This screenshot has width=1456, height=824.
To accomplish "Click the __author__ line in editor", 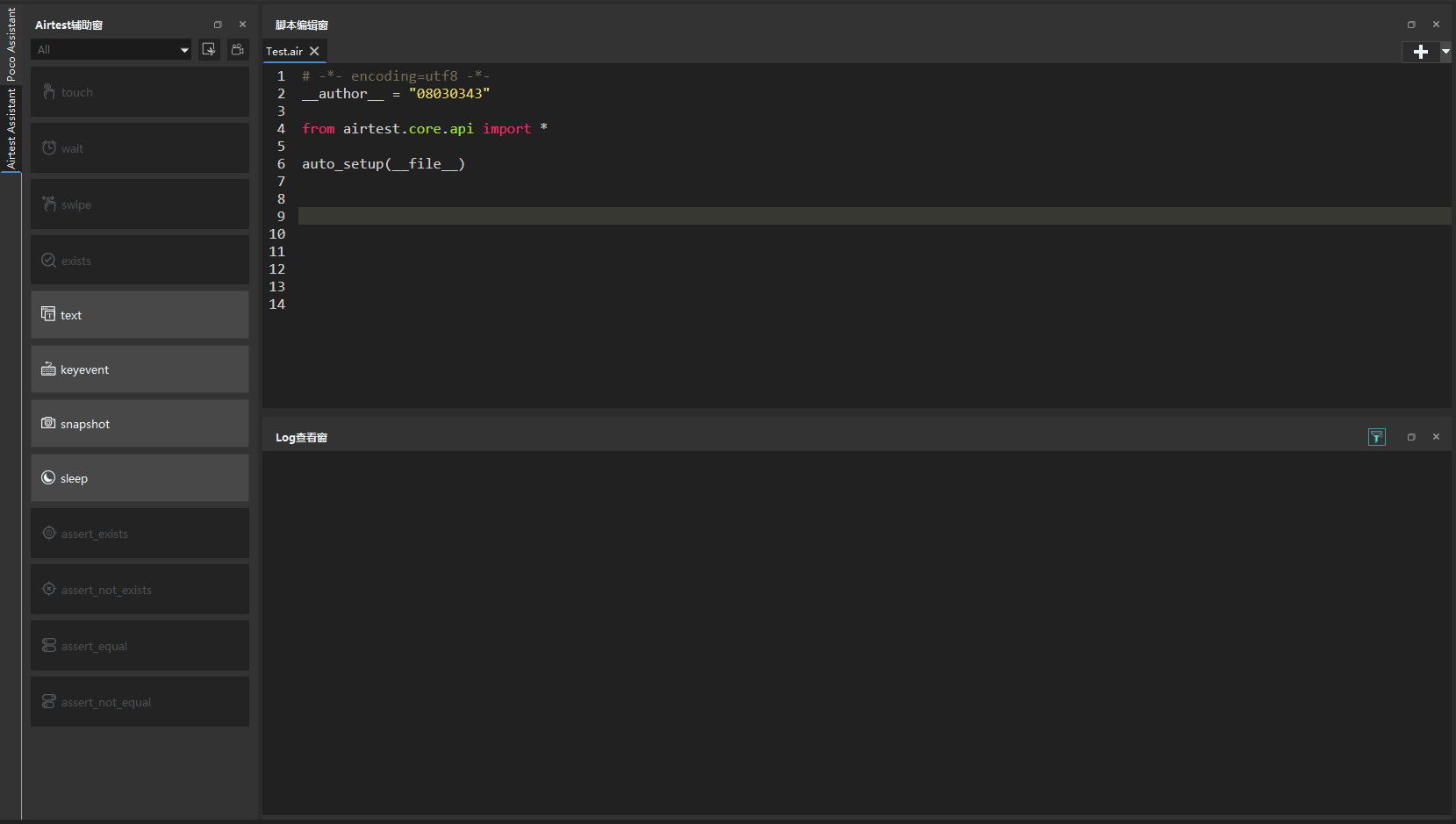I will click(396, 94).
